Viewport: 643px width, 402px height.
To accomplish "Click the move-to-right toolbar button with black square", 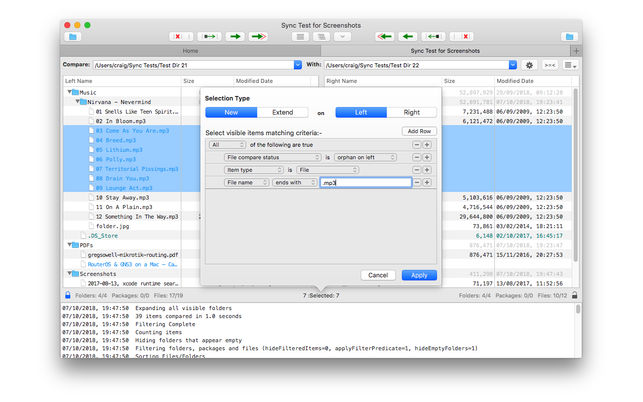I will 210,37.
